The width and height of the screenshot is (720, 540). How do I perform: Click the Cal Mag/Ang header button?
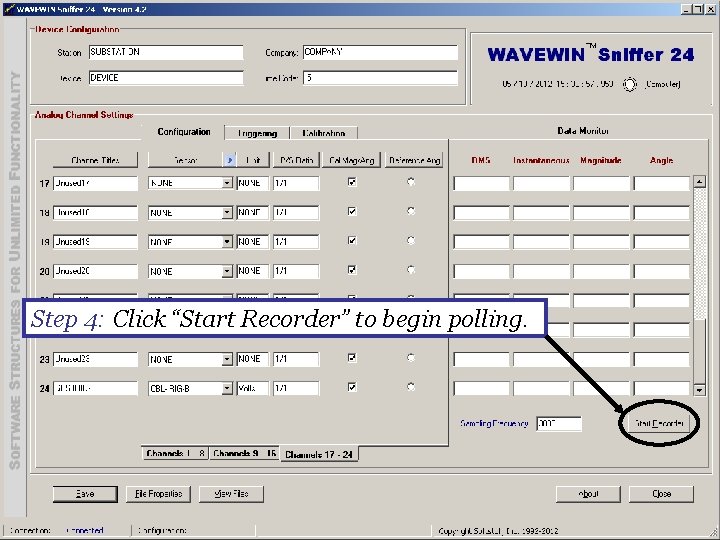pos(352,160)
